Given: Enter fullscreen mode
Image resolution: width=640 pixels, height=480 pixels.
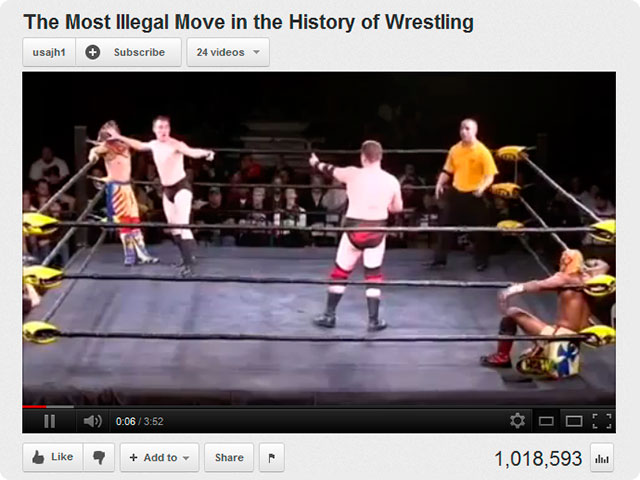Looking at the screenshot, I should point(602,421).
